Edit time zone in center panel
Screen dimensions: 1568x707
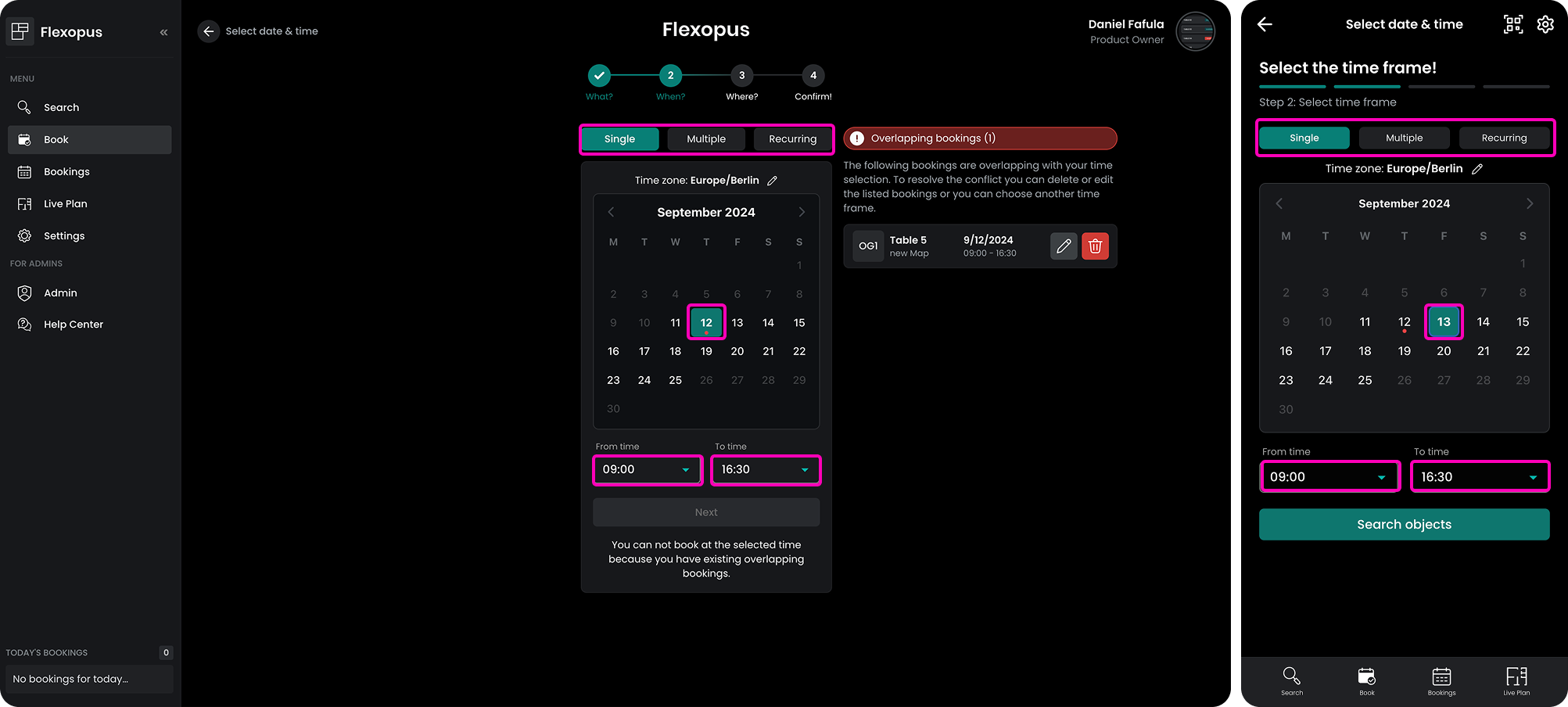(772, 181)
